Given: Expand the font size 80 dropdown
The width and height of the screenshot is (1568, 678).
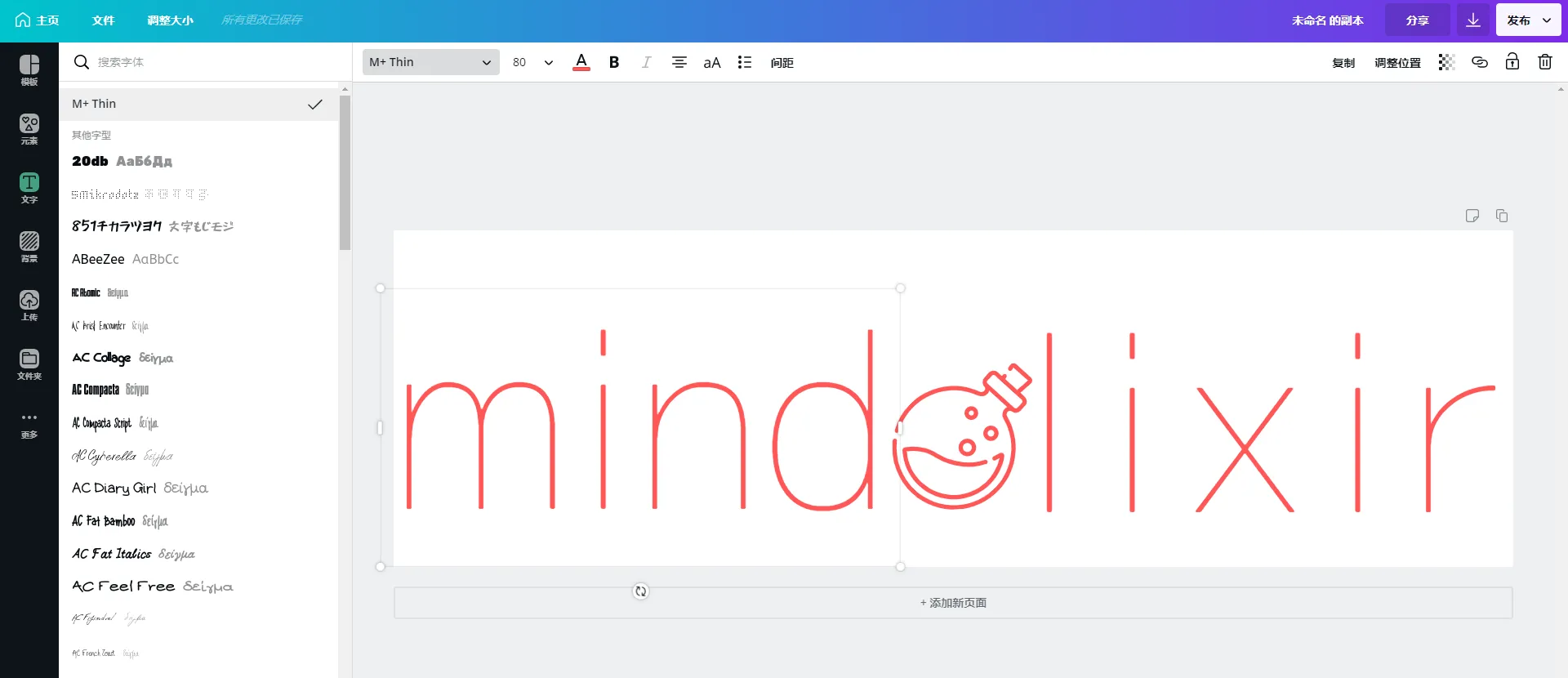Looking at the screenshot, I should pos(549,62).
